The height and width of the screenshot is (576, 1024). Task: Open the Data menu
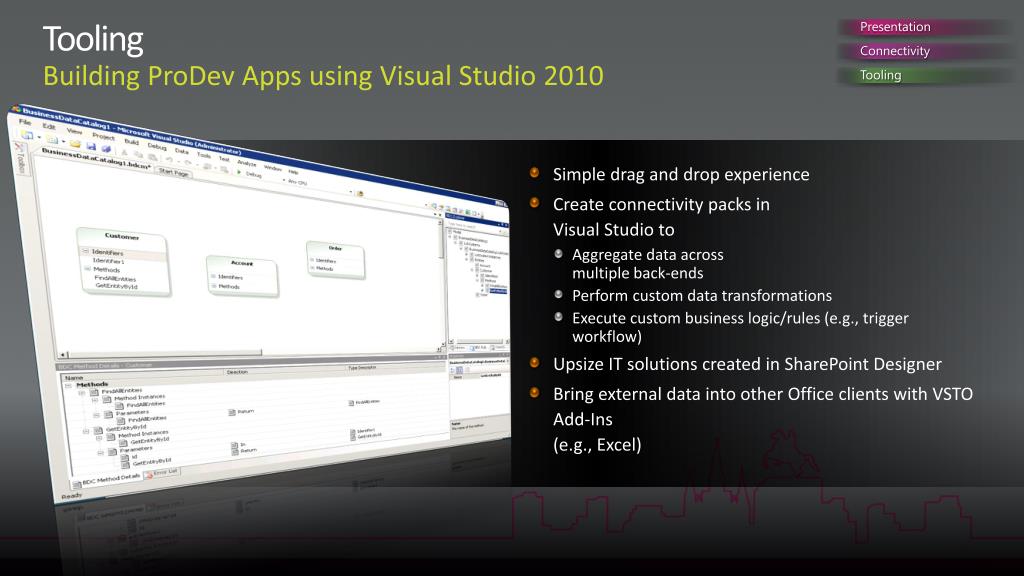point(182,152)
